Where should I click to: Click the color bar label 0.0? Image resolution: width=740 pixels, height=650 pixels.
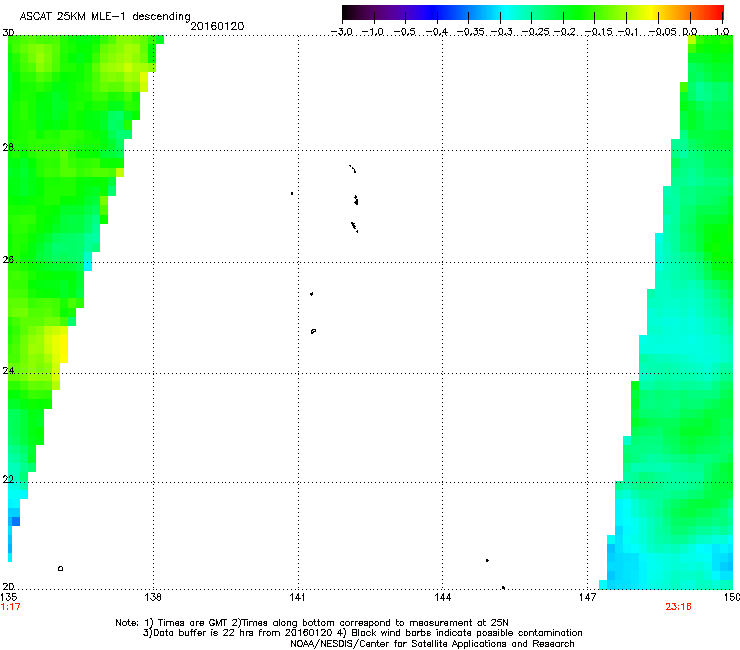click(x=690, y=32)
